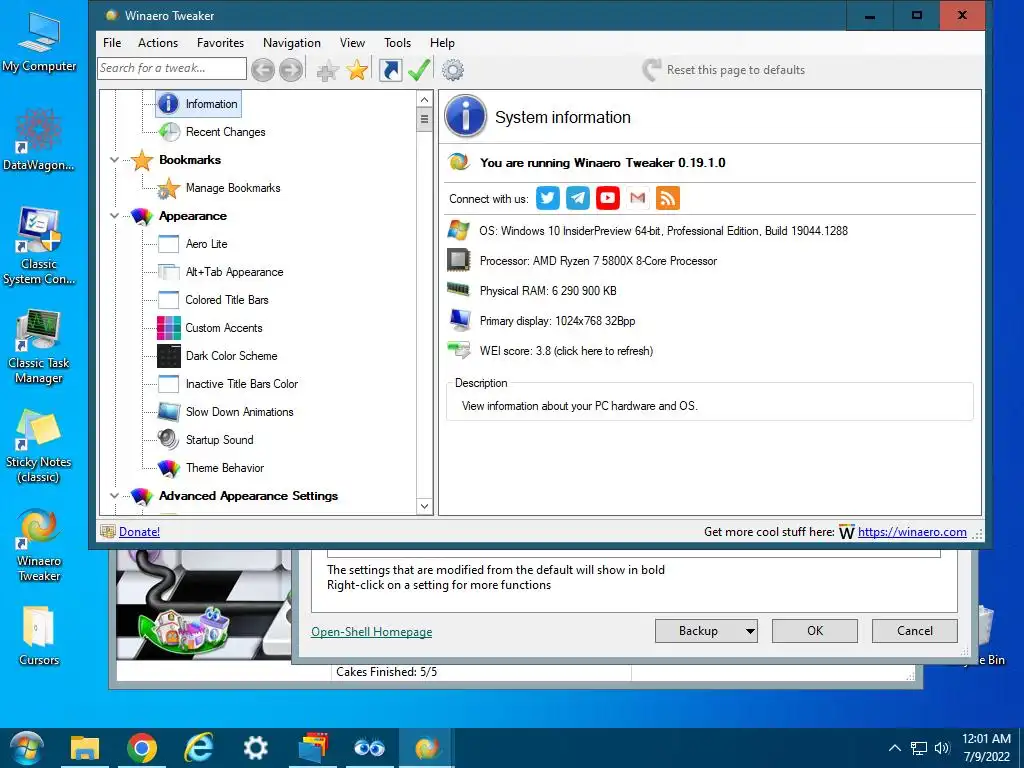Launch Internet Explorer from taskbar

(x=199, y=748)
